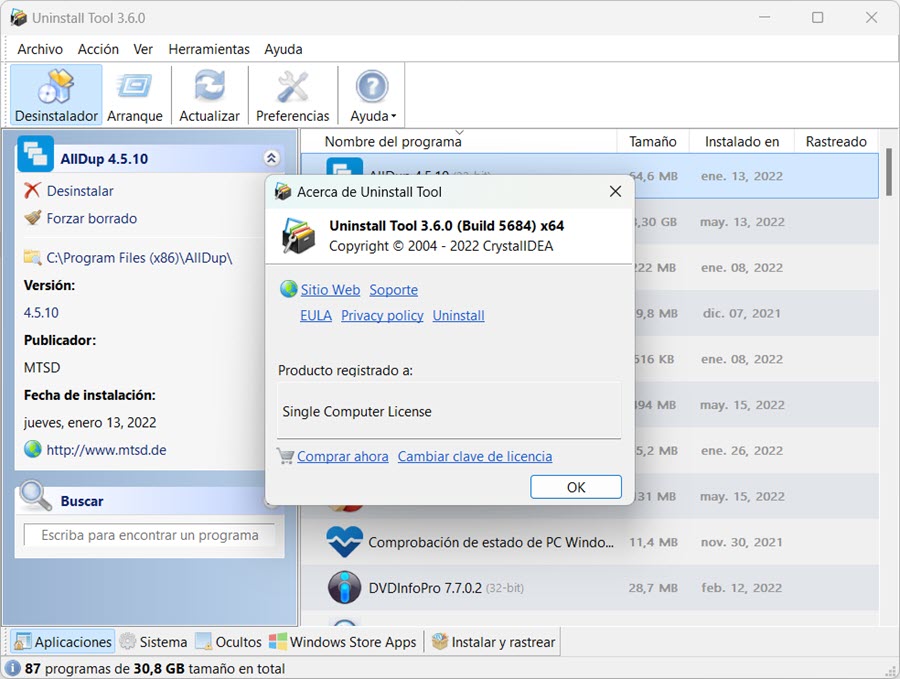
Task: Click the info icon in status bar
Action: 13,668
